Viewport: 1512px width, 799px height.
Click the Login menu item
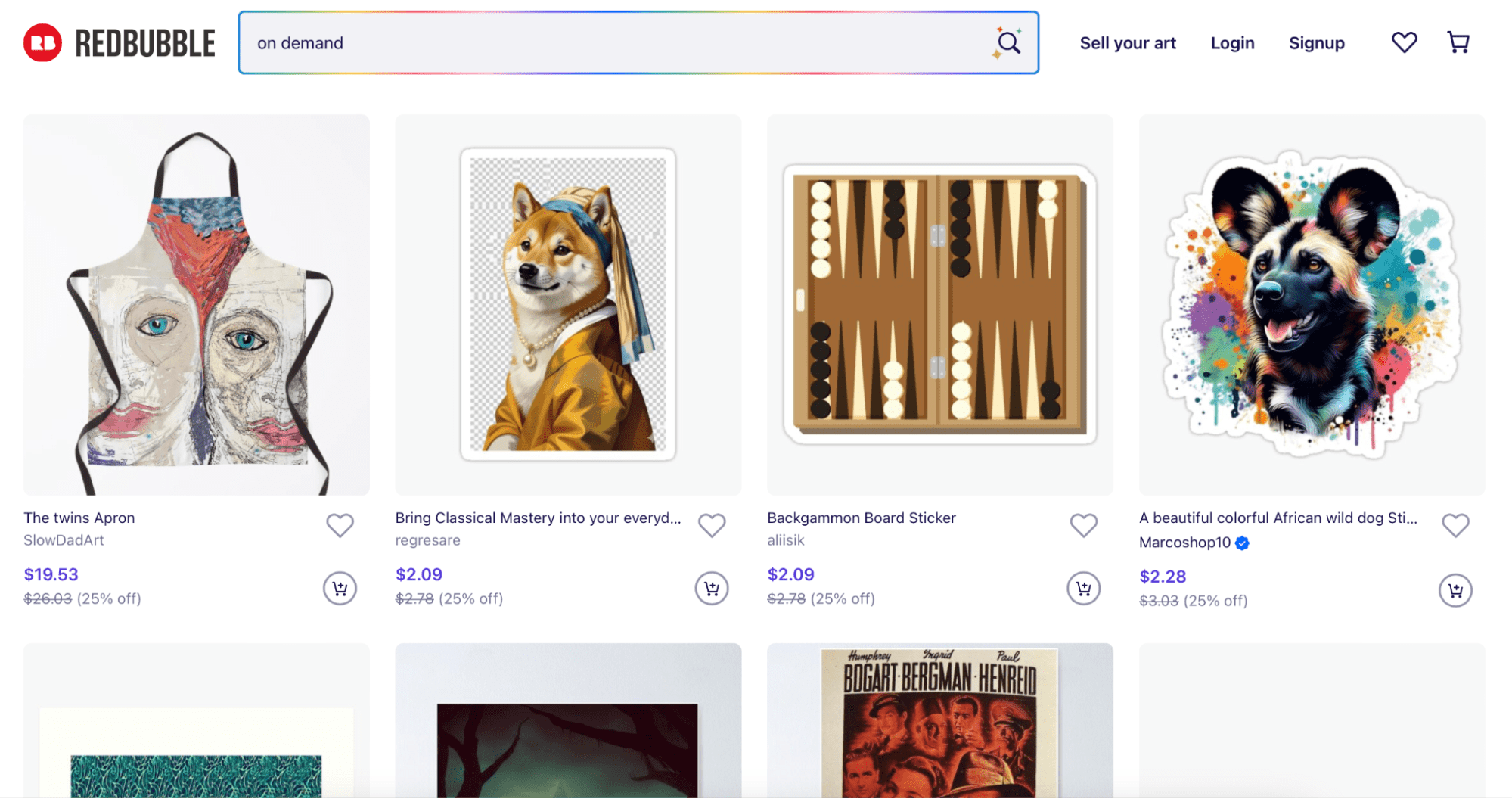[x=1232, y=43]
